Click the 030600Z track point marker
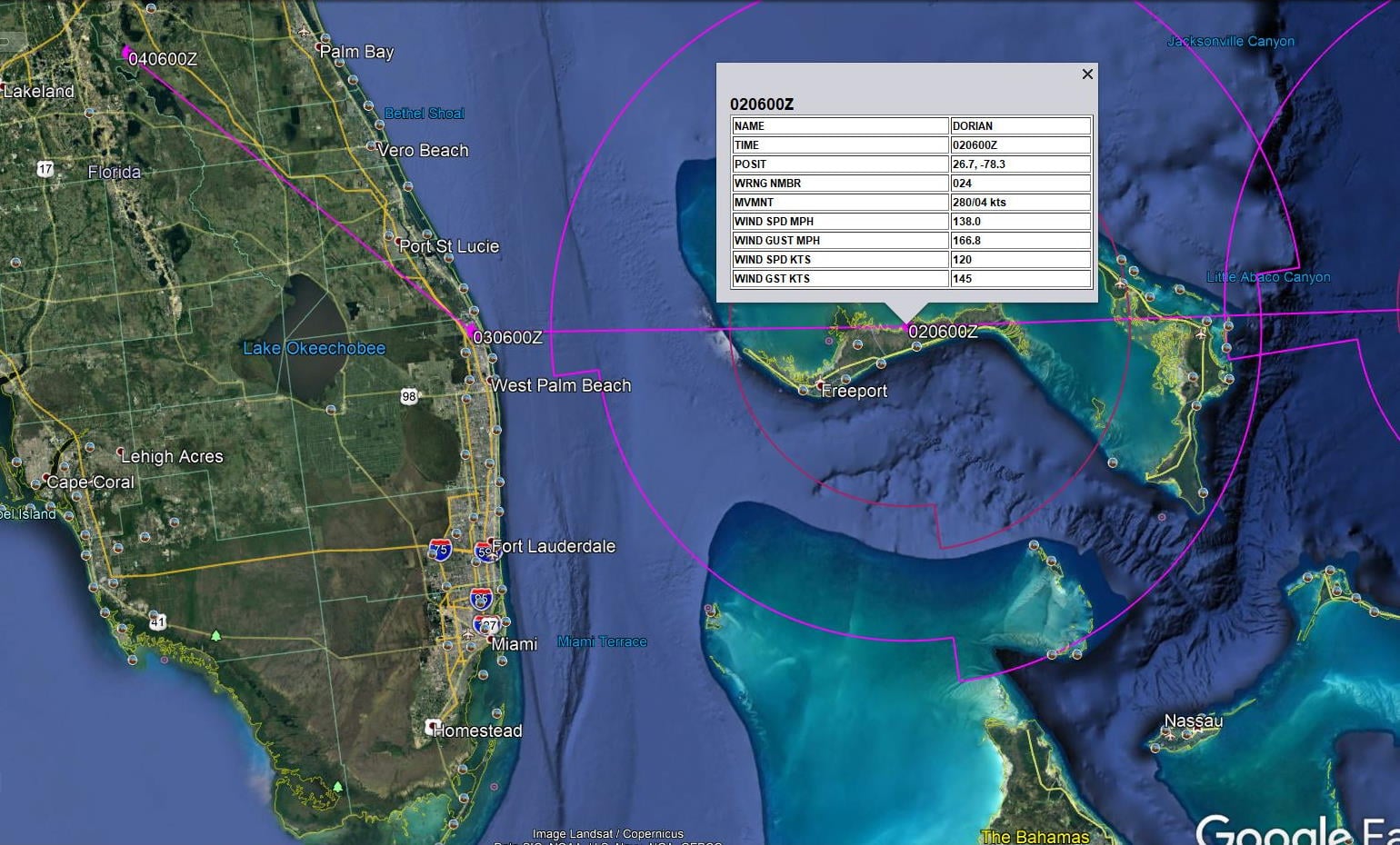This screenshot has height=845, width=1400. (x=470, y=330)
